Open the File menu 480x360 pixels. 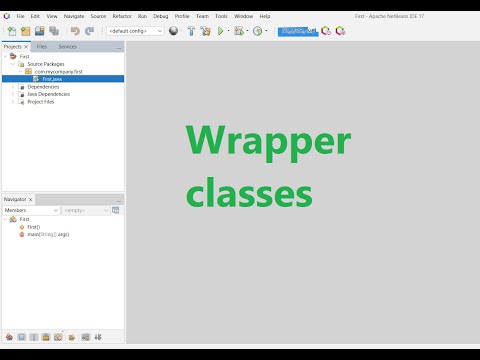click(21, 16)
